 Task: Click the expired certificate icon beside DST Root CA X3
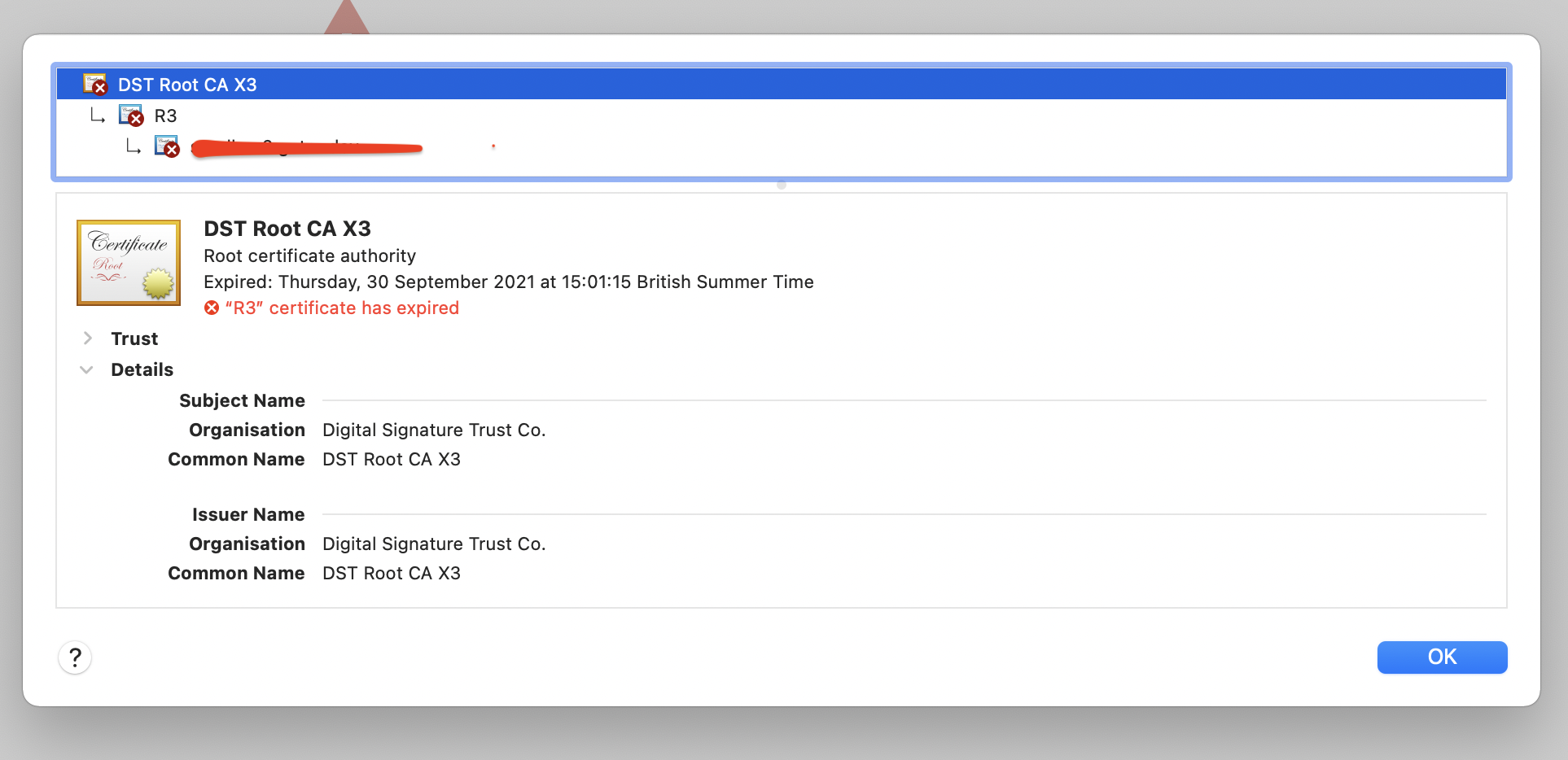[x=95, y=84]
